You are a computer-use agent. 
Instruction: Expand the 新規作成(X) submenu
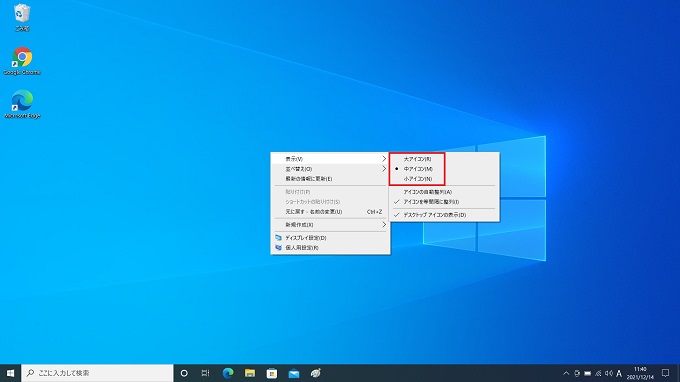[x=330, y=225]
